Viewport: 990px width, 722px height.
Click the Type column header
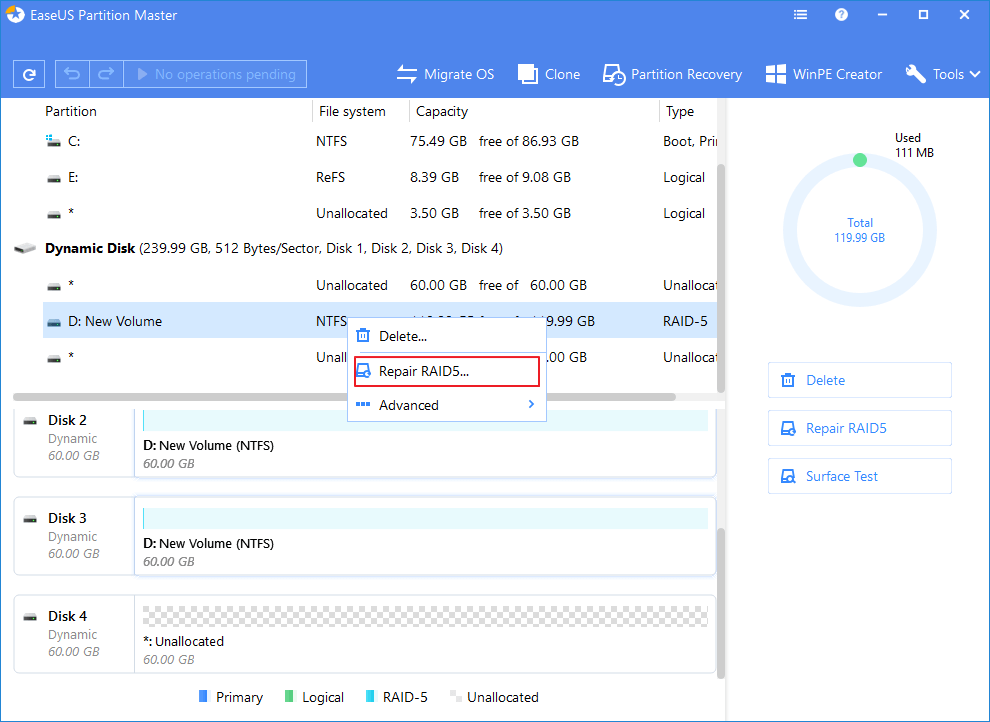tap(680, 111)
